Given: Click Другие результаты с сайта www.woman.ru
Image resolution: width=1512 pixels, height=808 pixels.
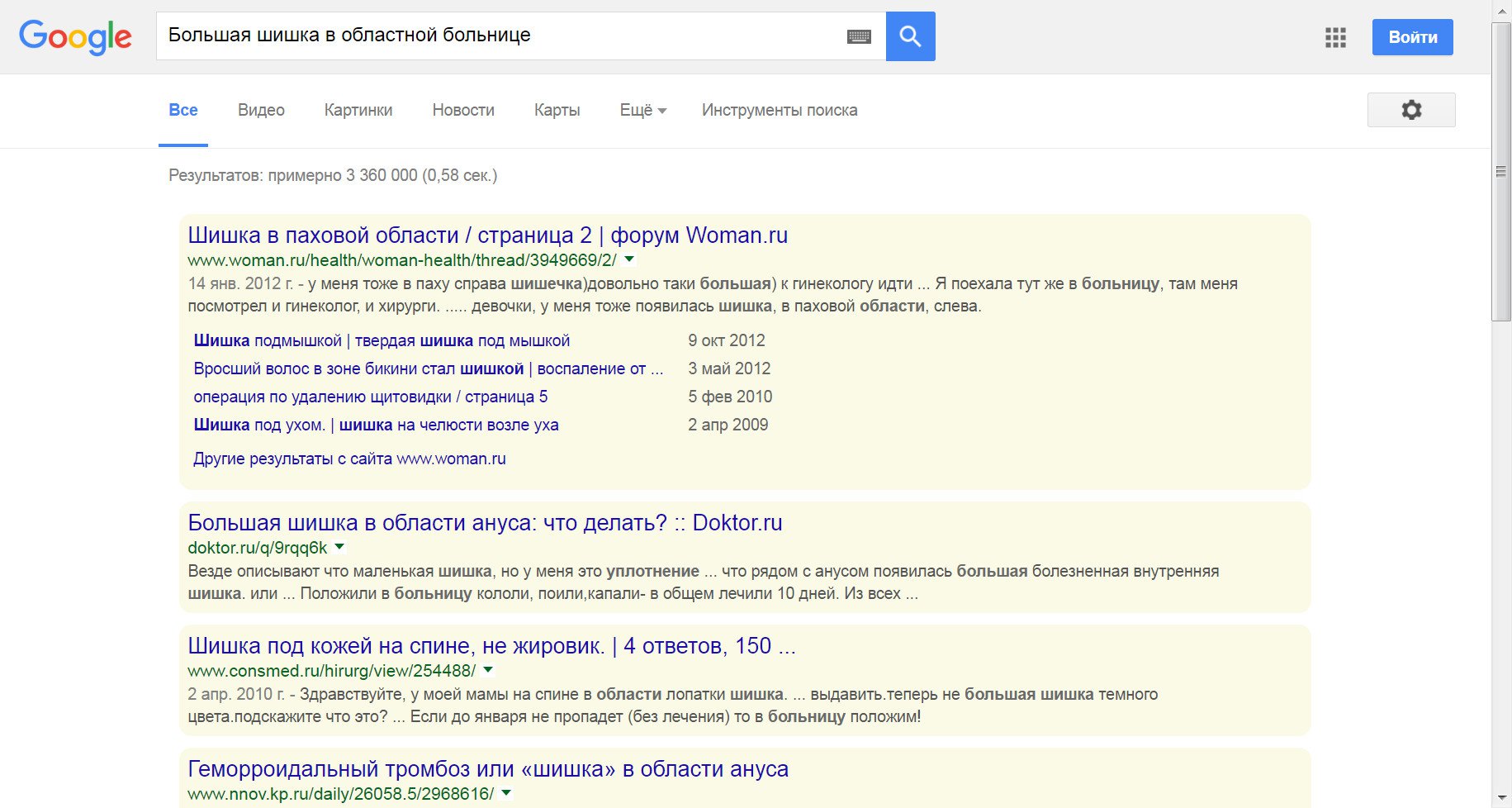Looking at the screenshot, I should click(x=349, y=459).
